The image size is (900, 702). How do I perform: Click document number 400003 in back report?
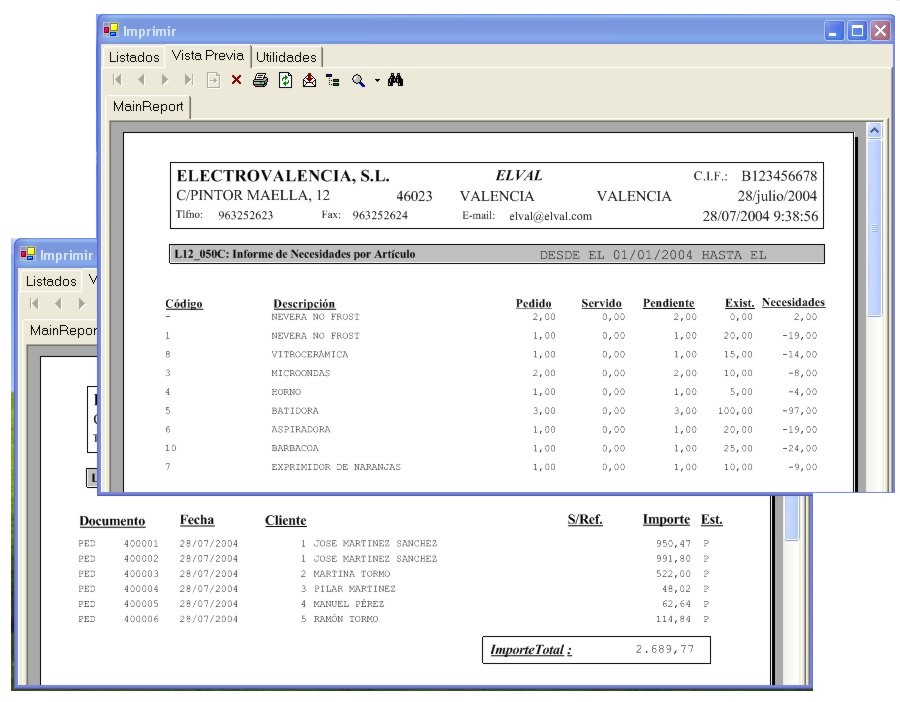coord(141,573)
